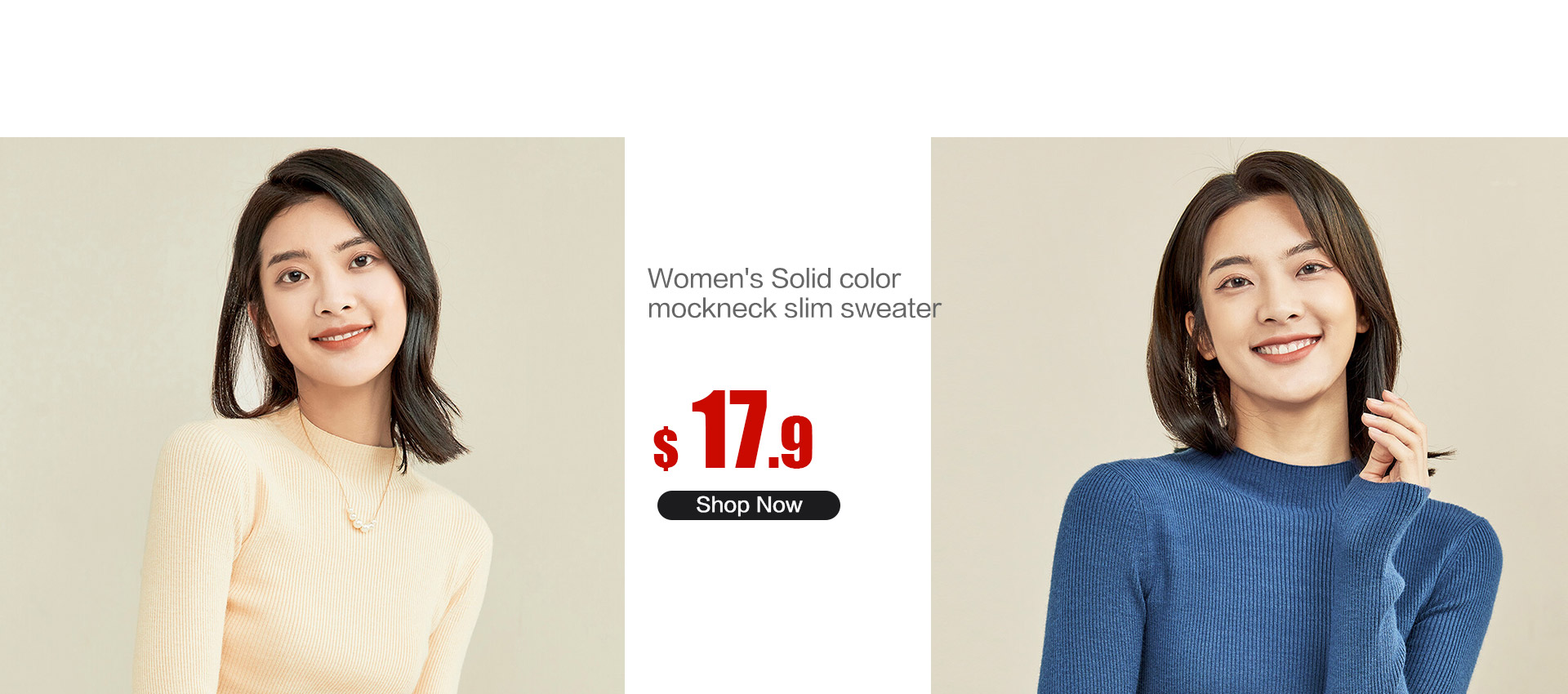Click the "mockneck slim sweater" text line
Screen dimensions: 1568x694
pyautogui.click(x=794, y=309)
